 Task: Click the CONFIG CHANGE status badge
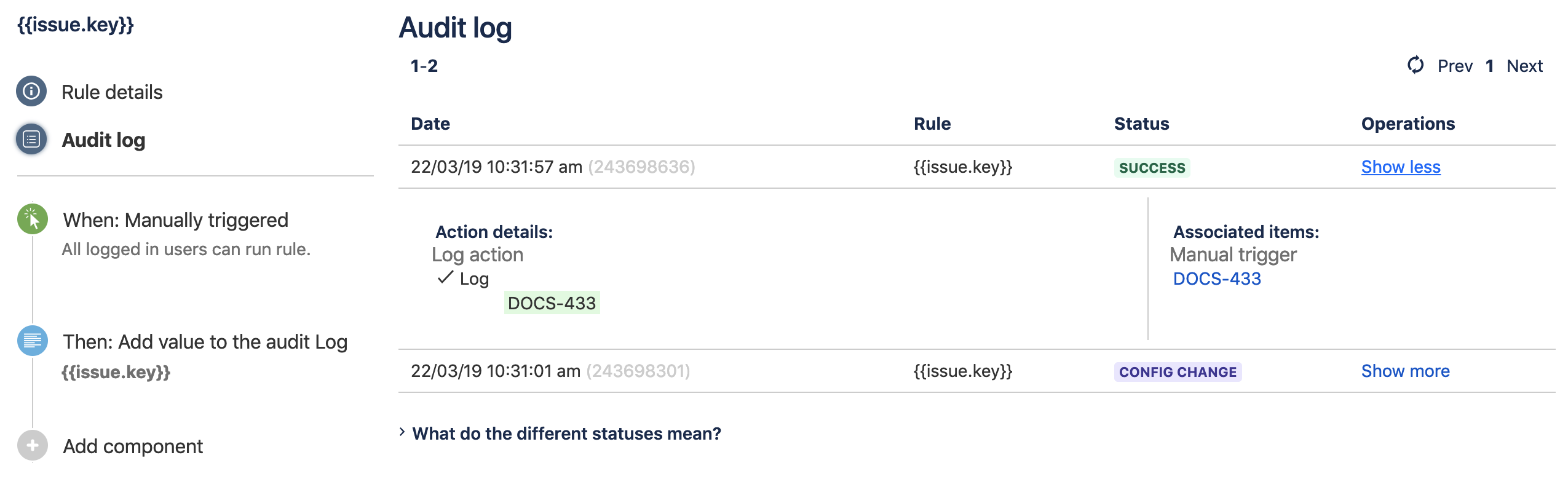click(x=1178, y=372)
